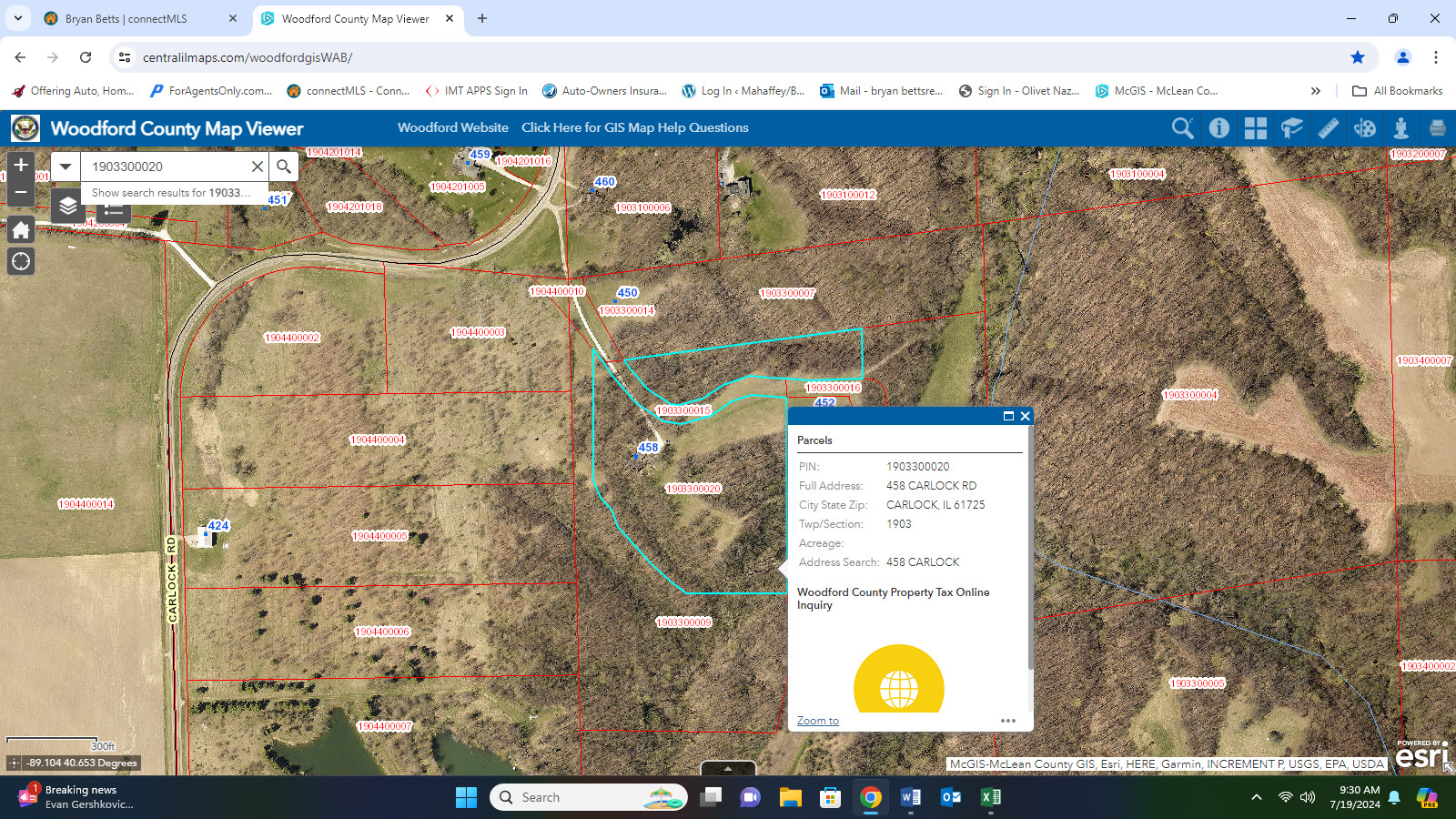Open the About info widget
Viewport: 1456px width, 819px height.
click(x=1218, y=128)
